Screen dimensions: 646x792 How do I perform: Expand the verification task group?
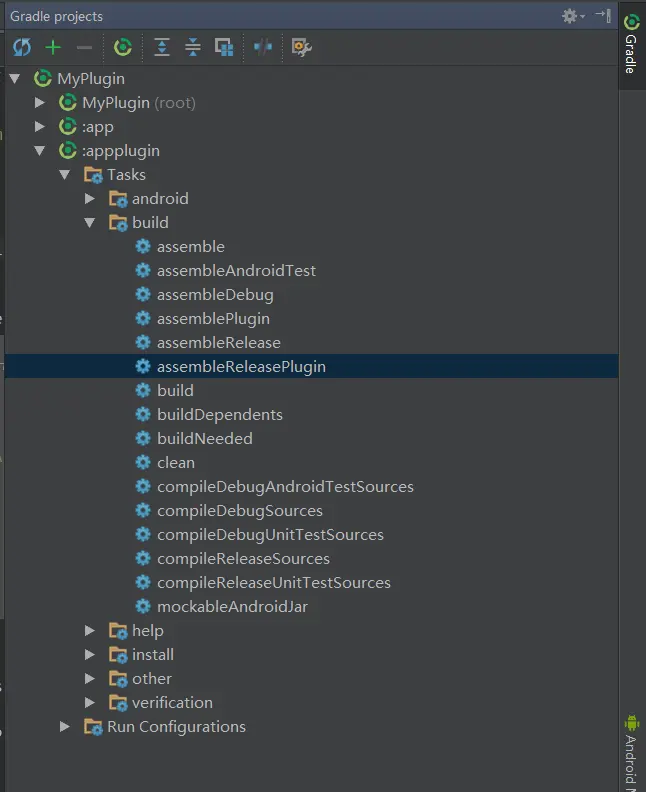89,703
